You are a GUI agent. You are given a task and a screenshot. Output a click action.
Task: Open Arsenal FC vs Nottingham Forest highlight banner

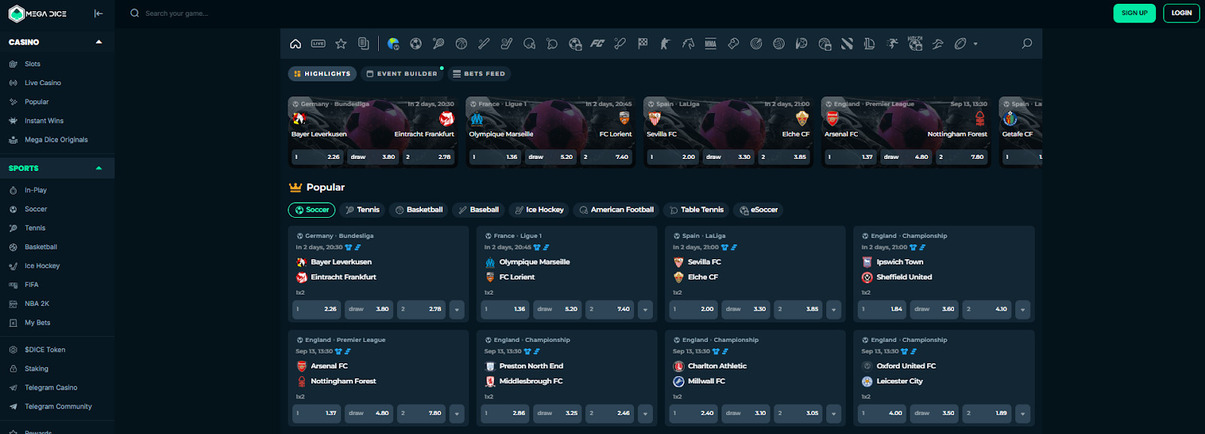(908, 131)
